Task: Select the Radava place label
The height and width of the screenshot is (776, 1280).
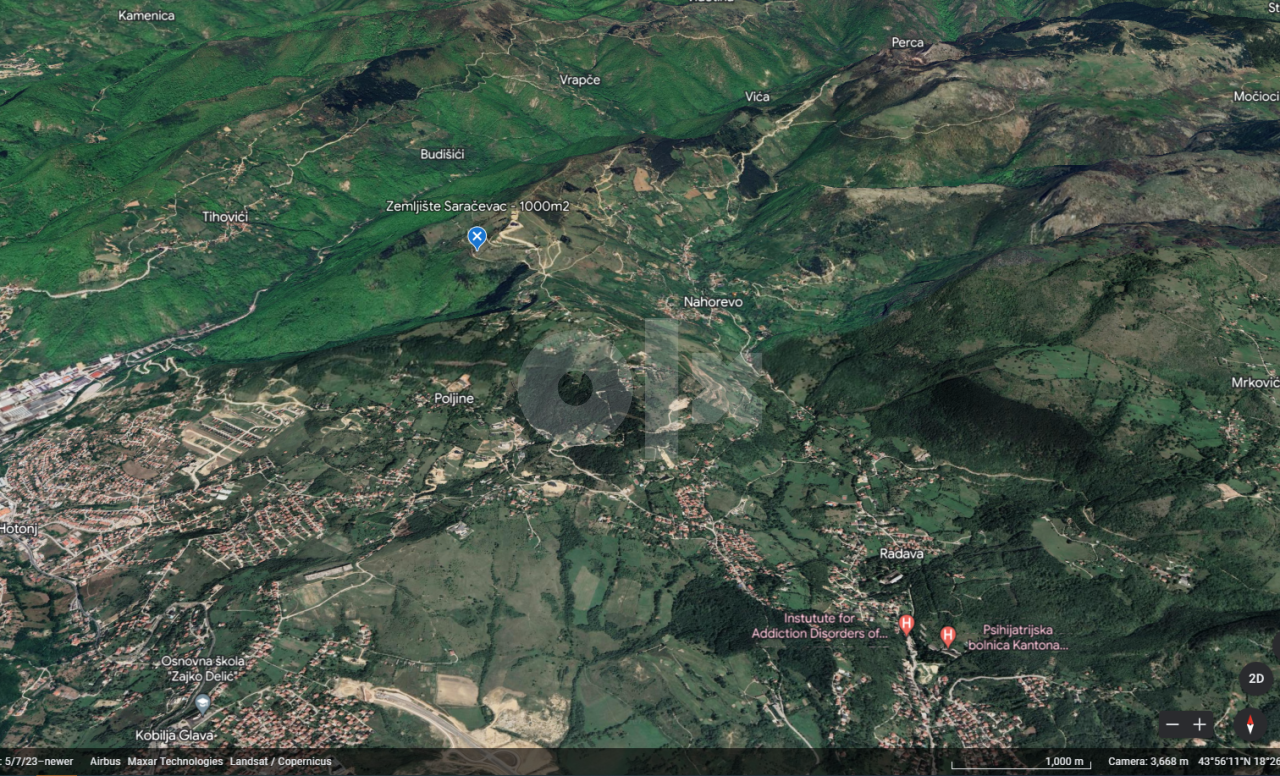Action: point(901,553)
